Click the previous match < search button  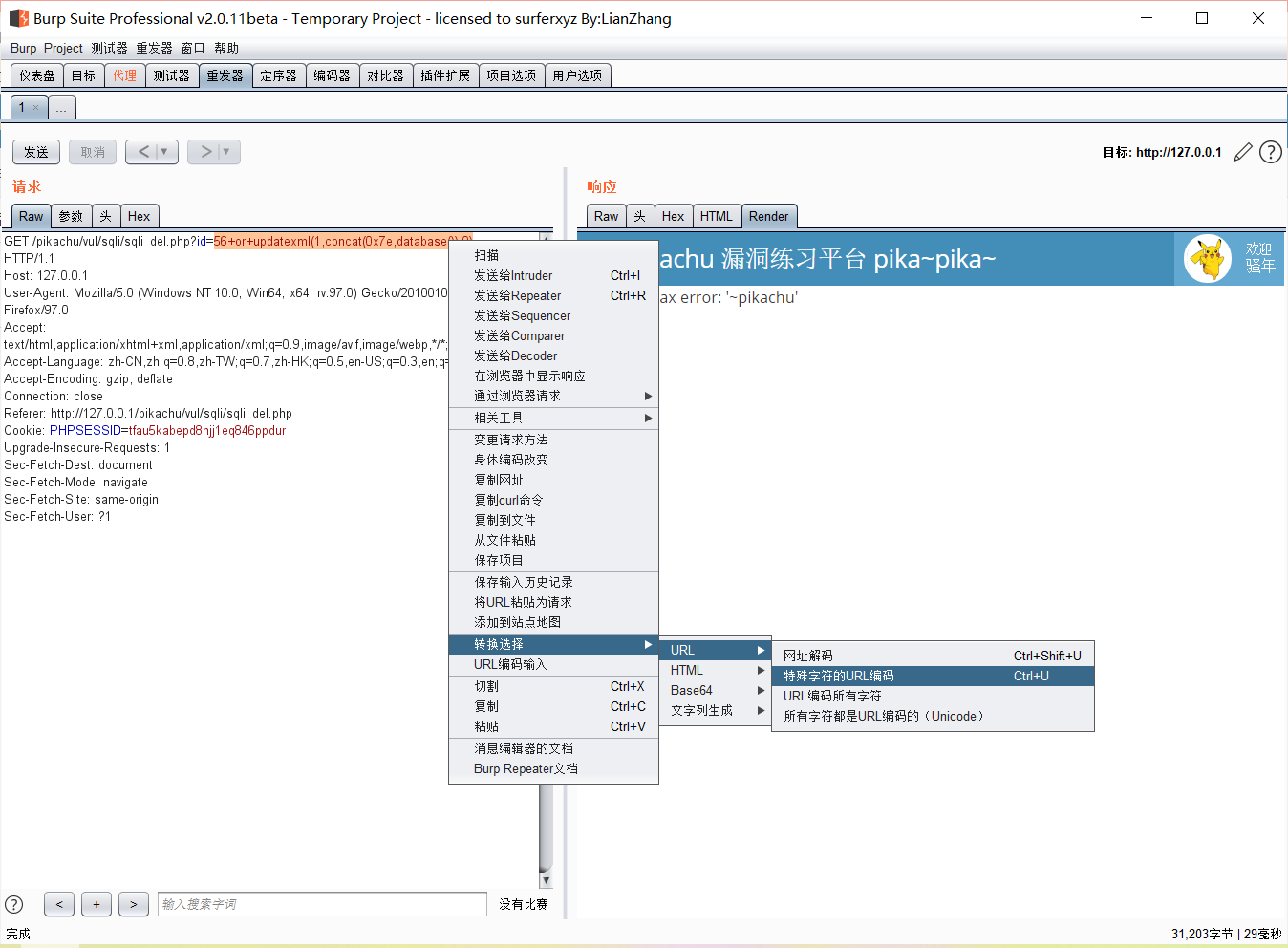tap(59, 904)
